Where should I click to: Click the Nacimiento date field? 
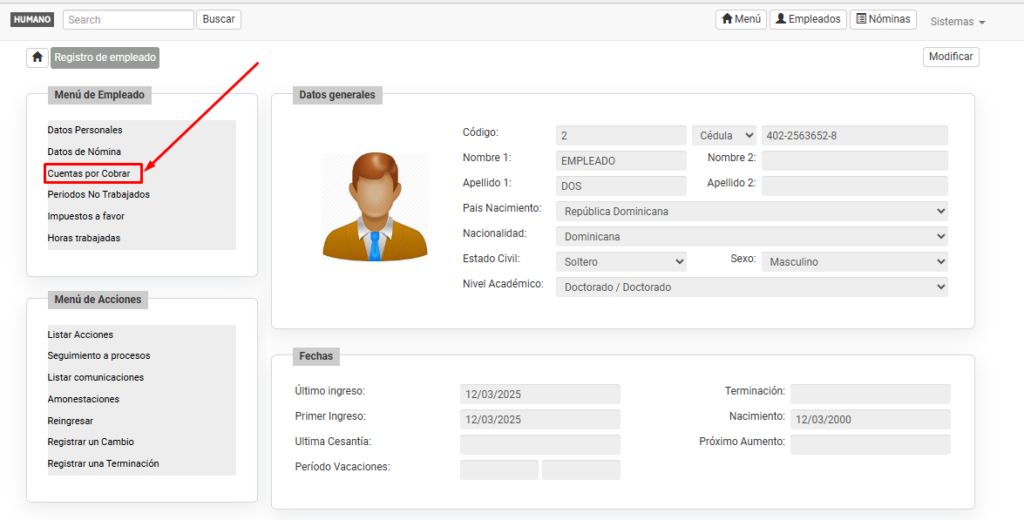click(869, 420)
